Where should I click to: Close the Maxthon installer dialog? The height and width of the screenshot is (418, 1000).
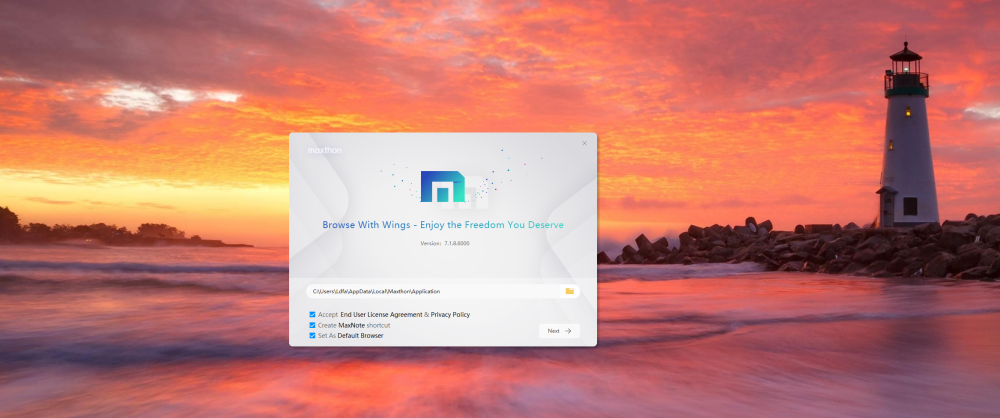[x=585, y=143]
